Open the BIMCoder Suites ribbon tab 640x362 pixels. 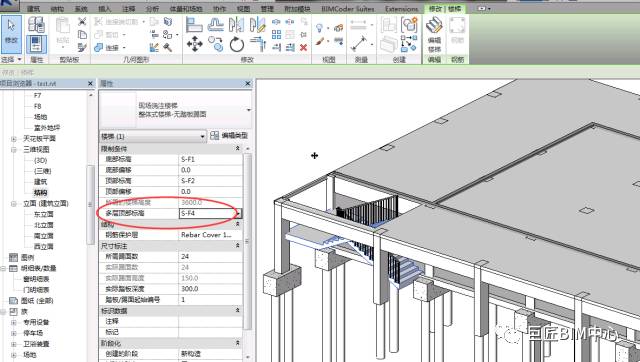click(x=347, y=8)
